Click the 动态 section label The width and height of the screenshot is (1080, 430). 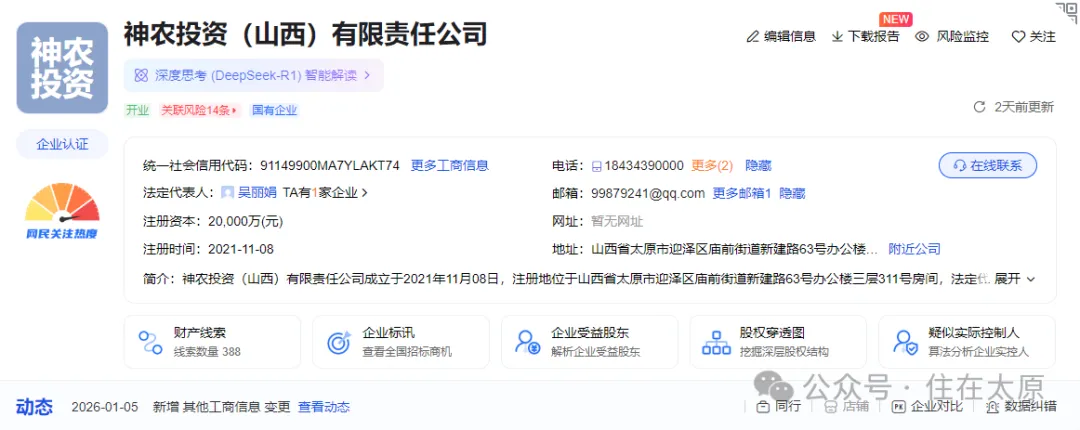(x=34, y=407)
